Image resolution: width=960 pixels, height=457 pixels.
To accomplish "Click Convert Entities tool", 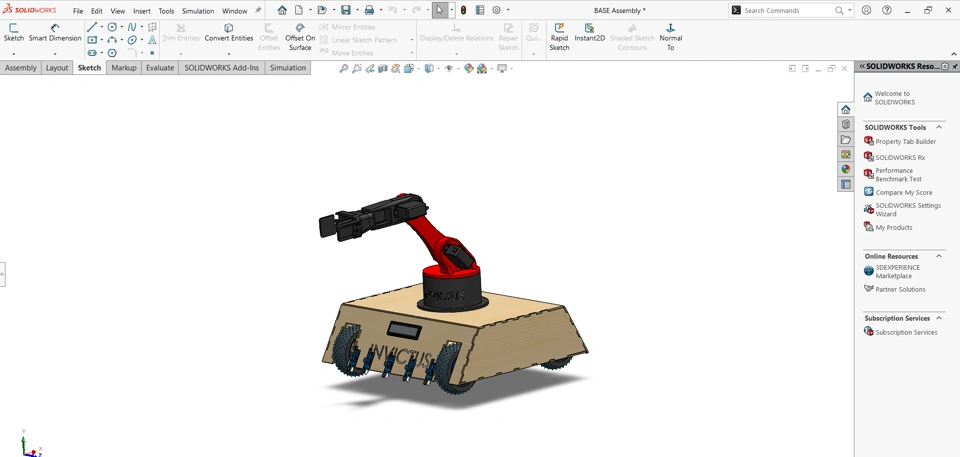I will (228, 32).
